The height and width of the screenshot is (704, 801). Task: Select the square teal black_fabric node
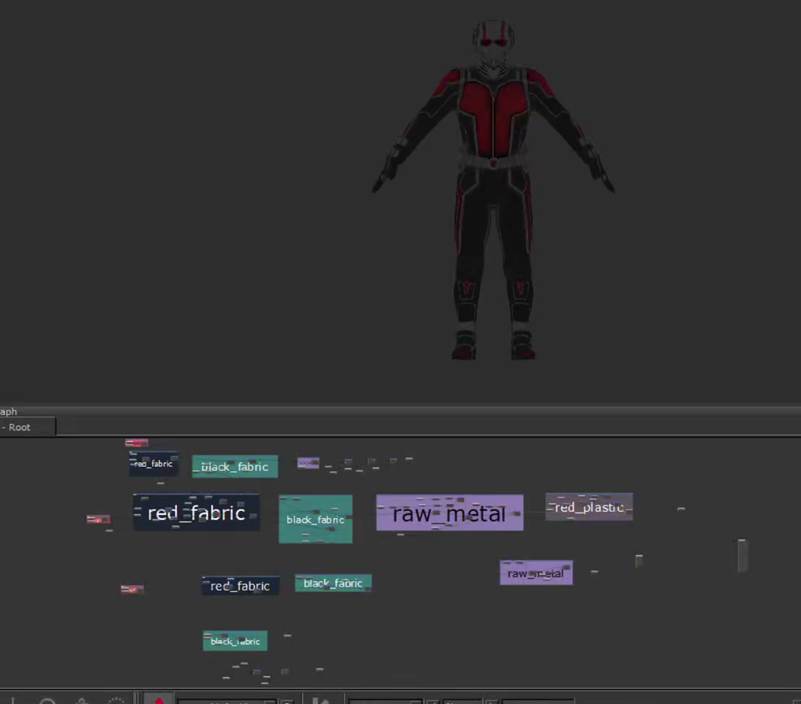point(315,520)
